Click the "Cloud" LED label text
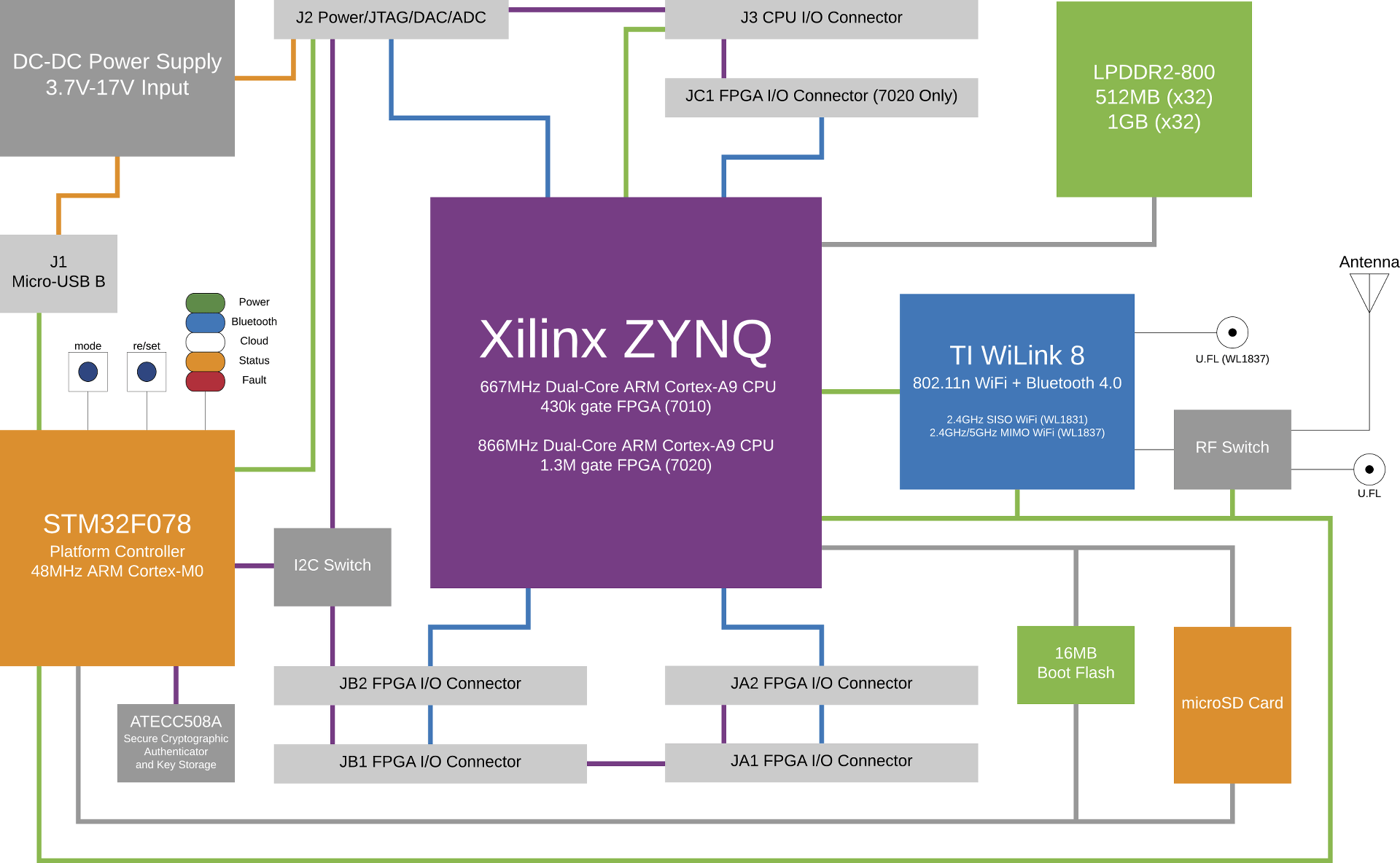1400x863 pixels. 254,341
